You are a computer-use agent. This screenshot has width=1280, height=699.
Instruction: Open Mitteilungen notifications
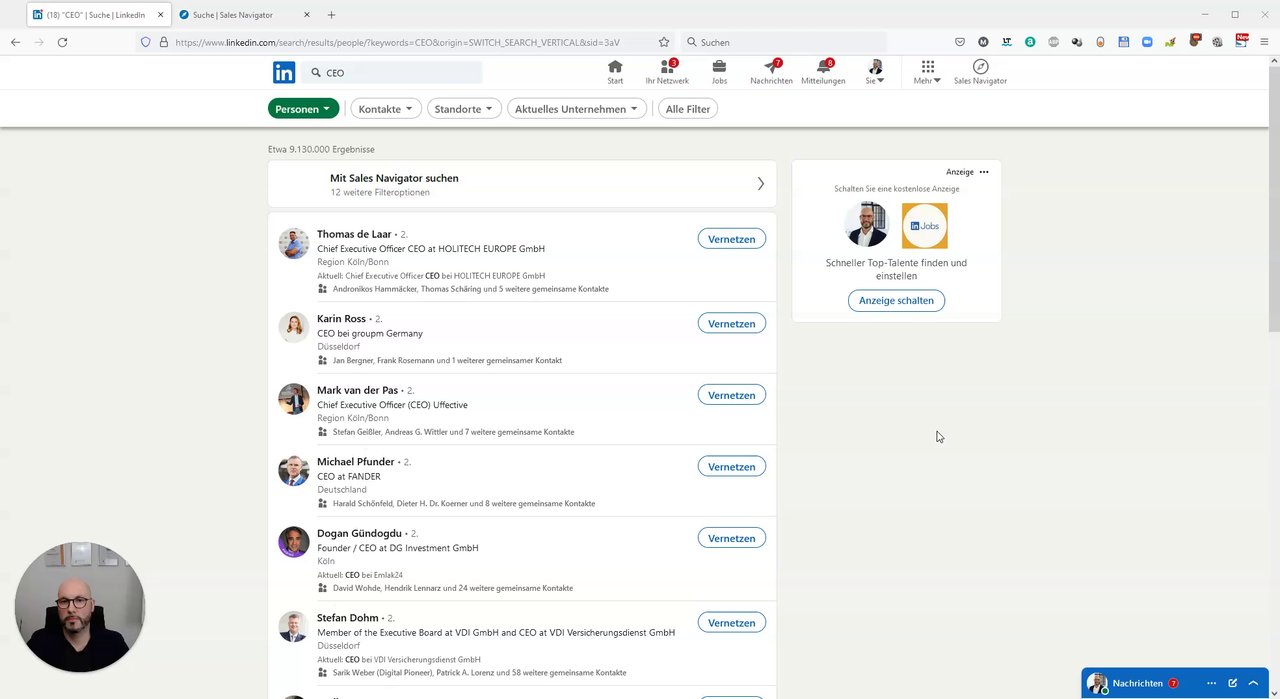[823, 72]
